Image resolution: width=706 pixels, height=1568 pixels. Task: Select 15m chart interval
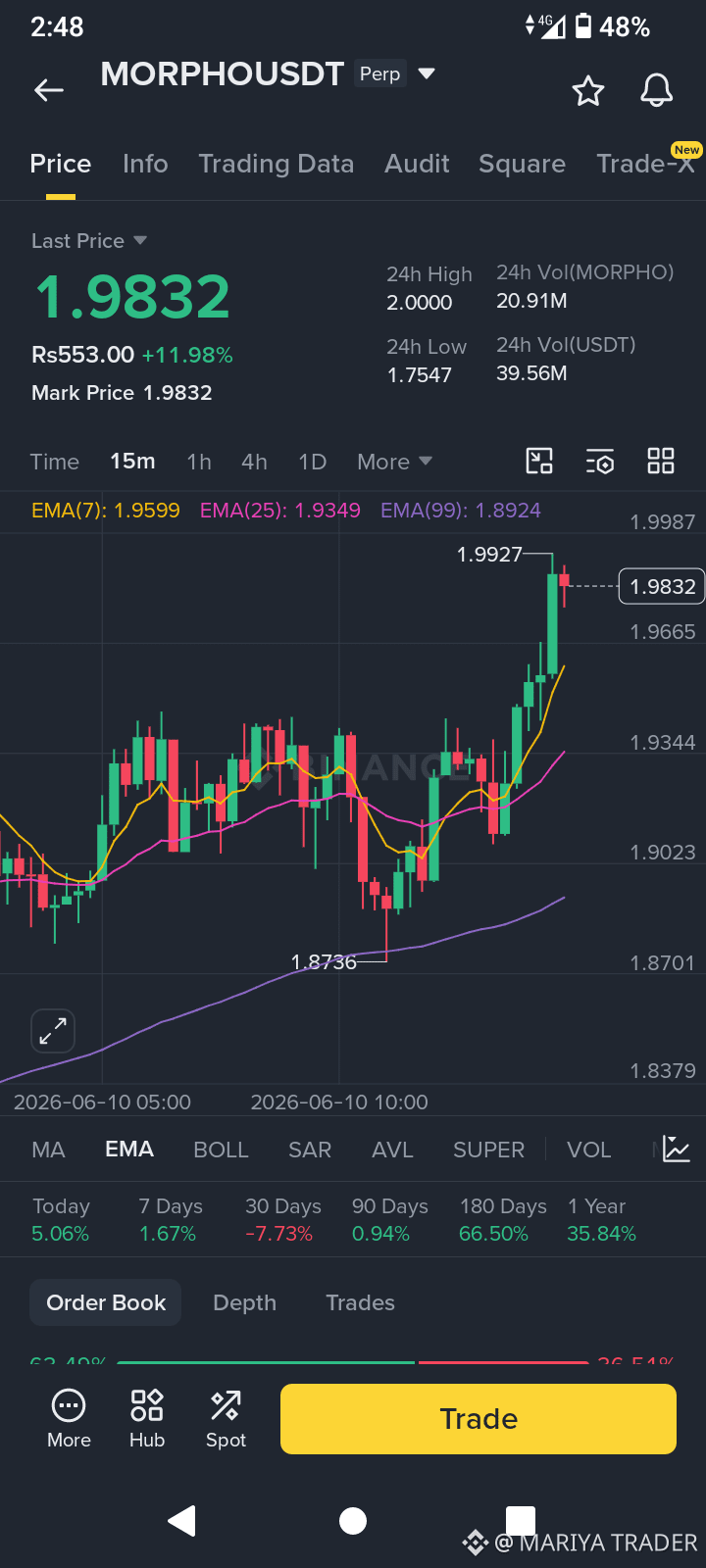(132, 461)
